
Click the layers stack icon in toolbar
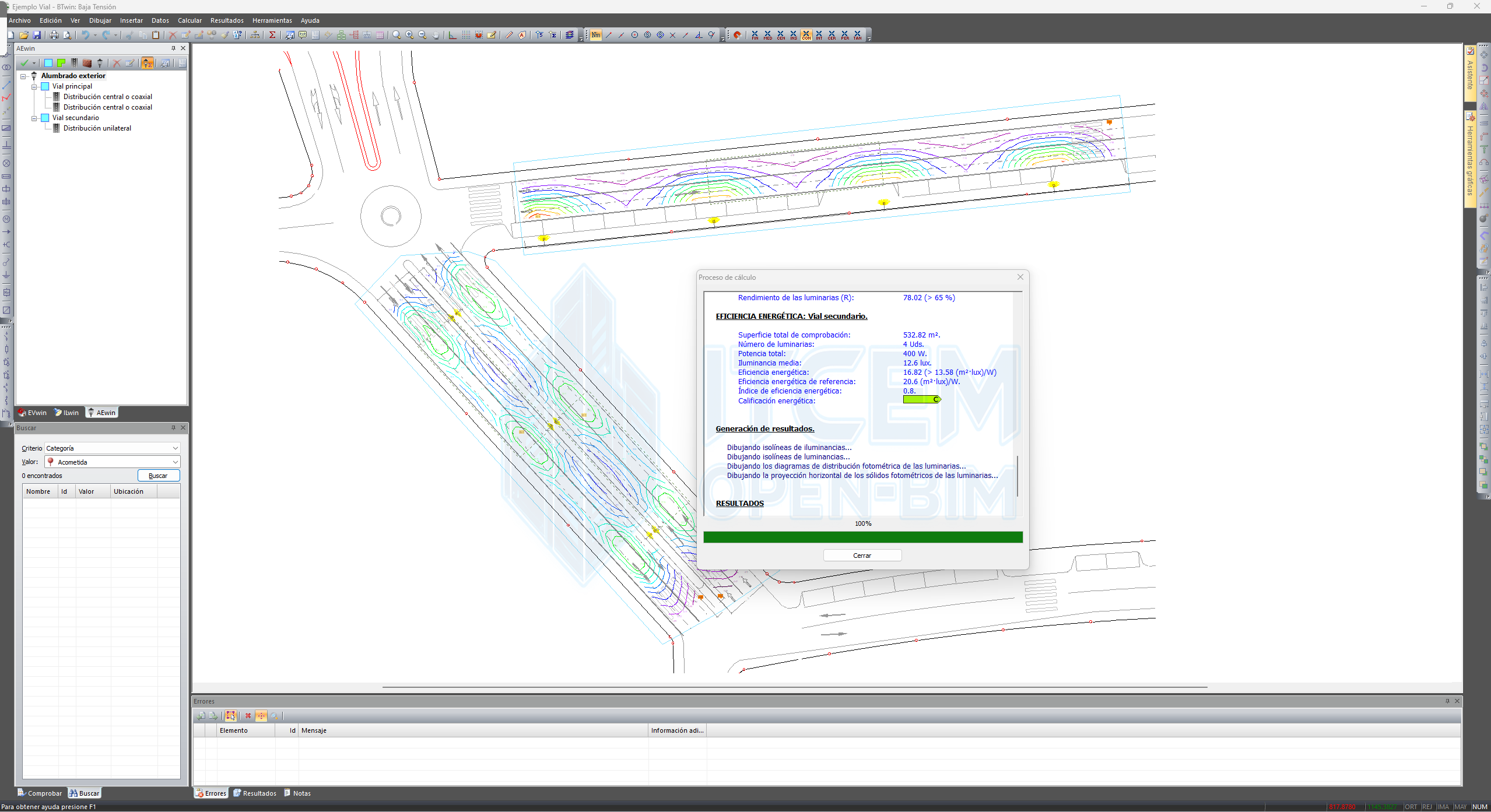tap(570, 35)
